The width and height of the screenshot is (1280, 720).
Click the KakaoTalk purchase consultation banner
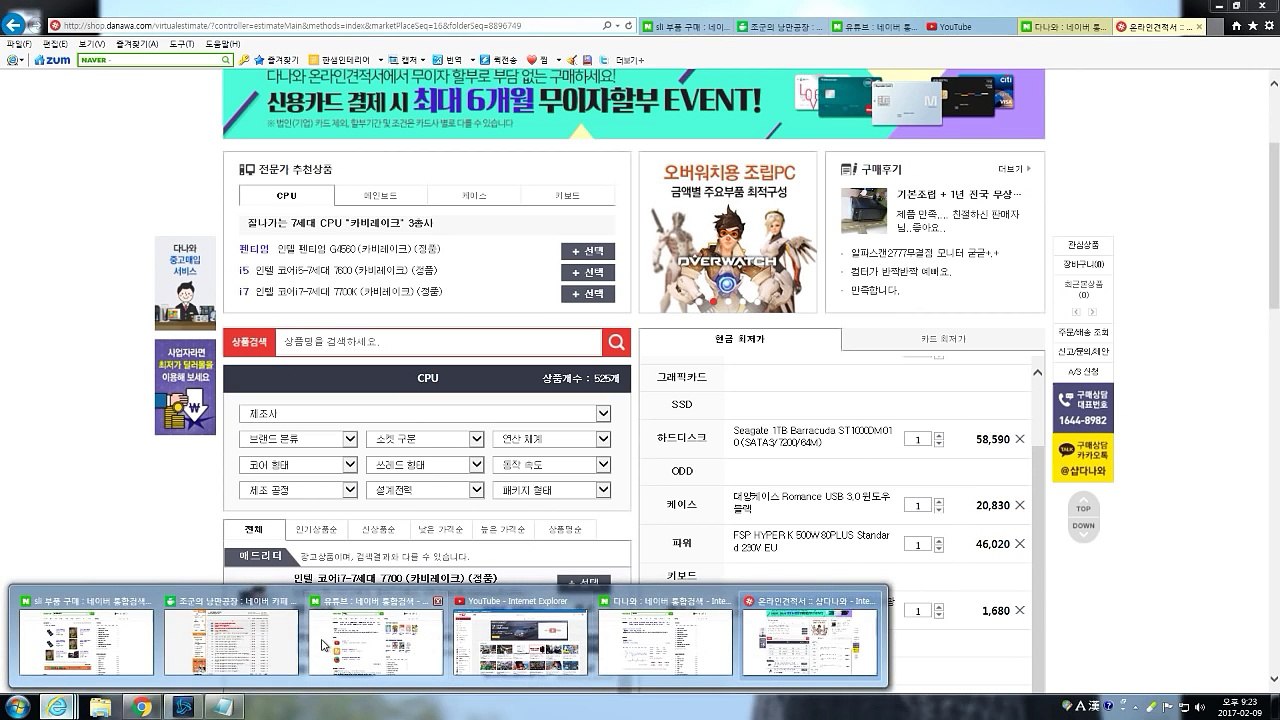point(1083,460)
